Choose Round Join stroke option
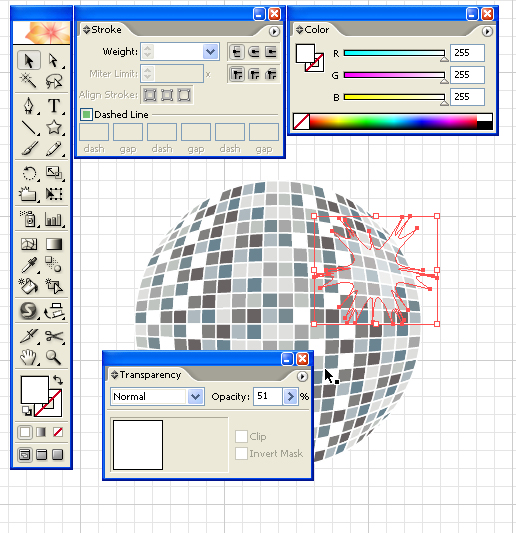Image resolution: width=516 pixels, height=533 pixels. click(x=254, y=74)
